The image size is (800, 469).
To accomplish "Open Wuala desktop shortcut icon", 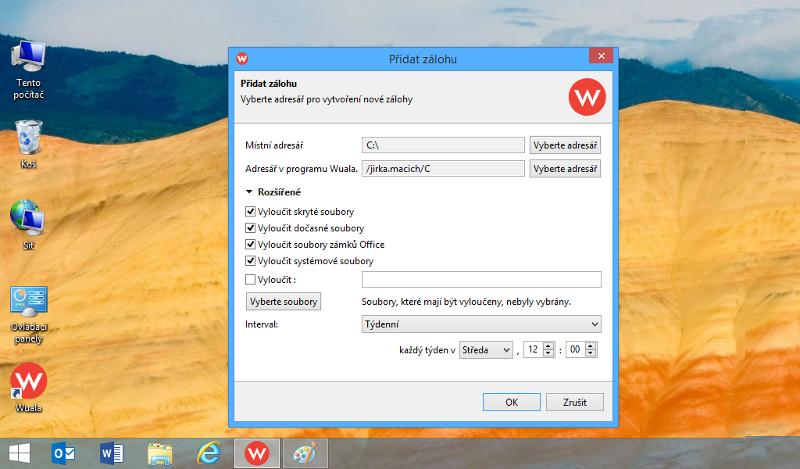I will pos(28,381).
